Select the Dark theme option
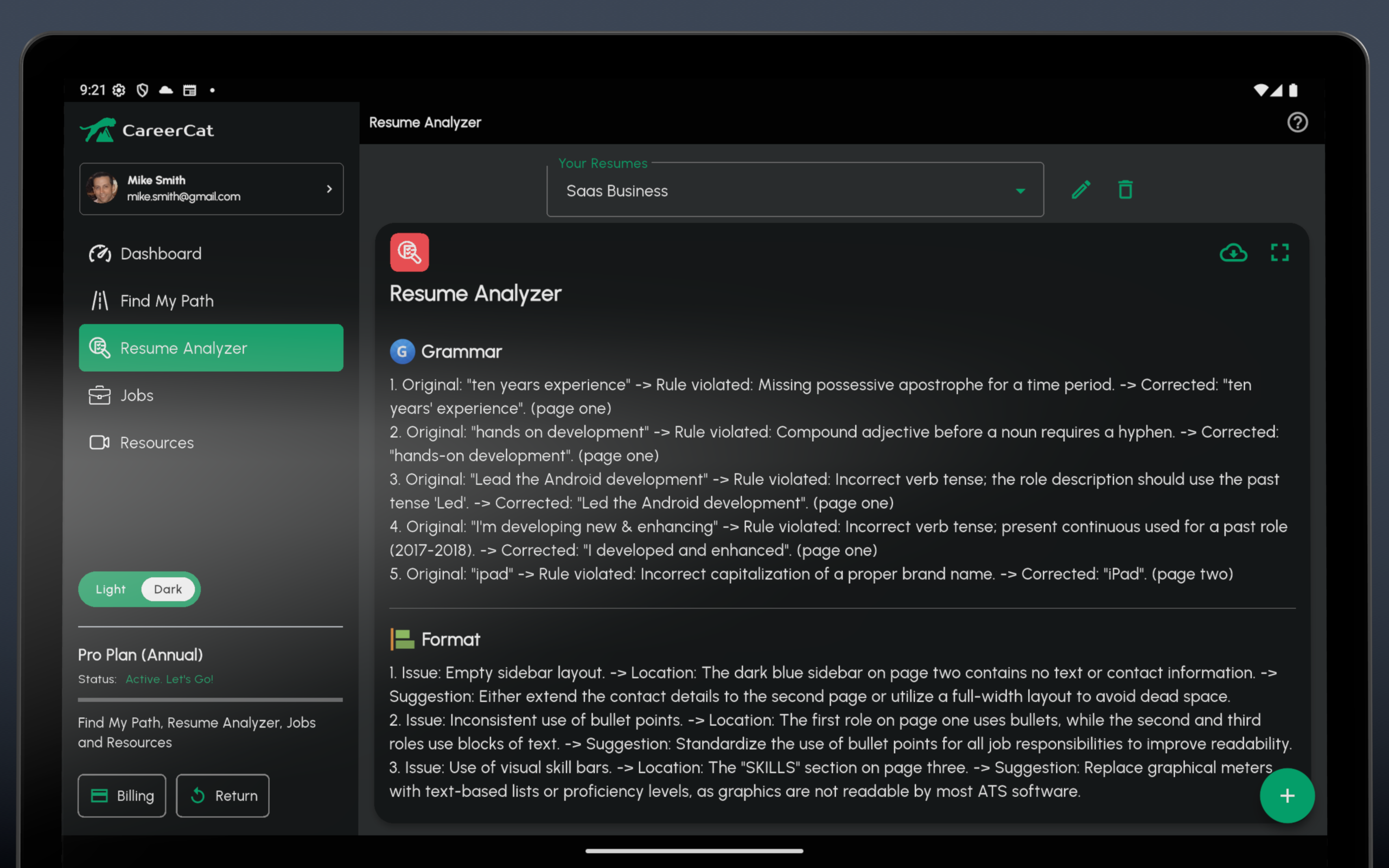 [168, 590]
